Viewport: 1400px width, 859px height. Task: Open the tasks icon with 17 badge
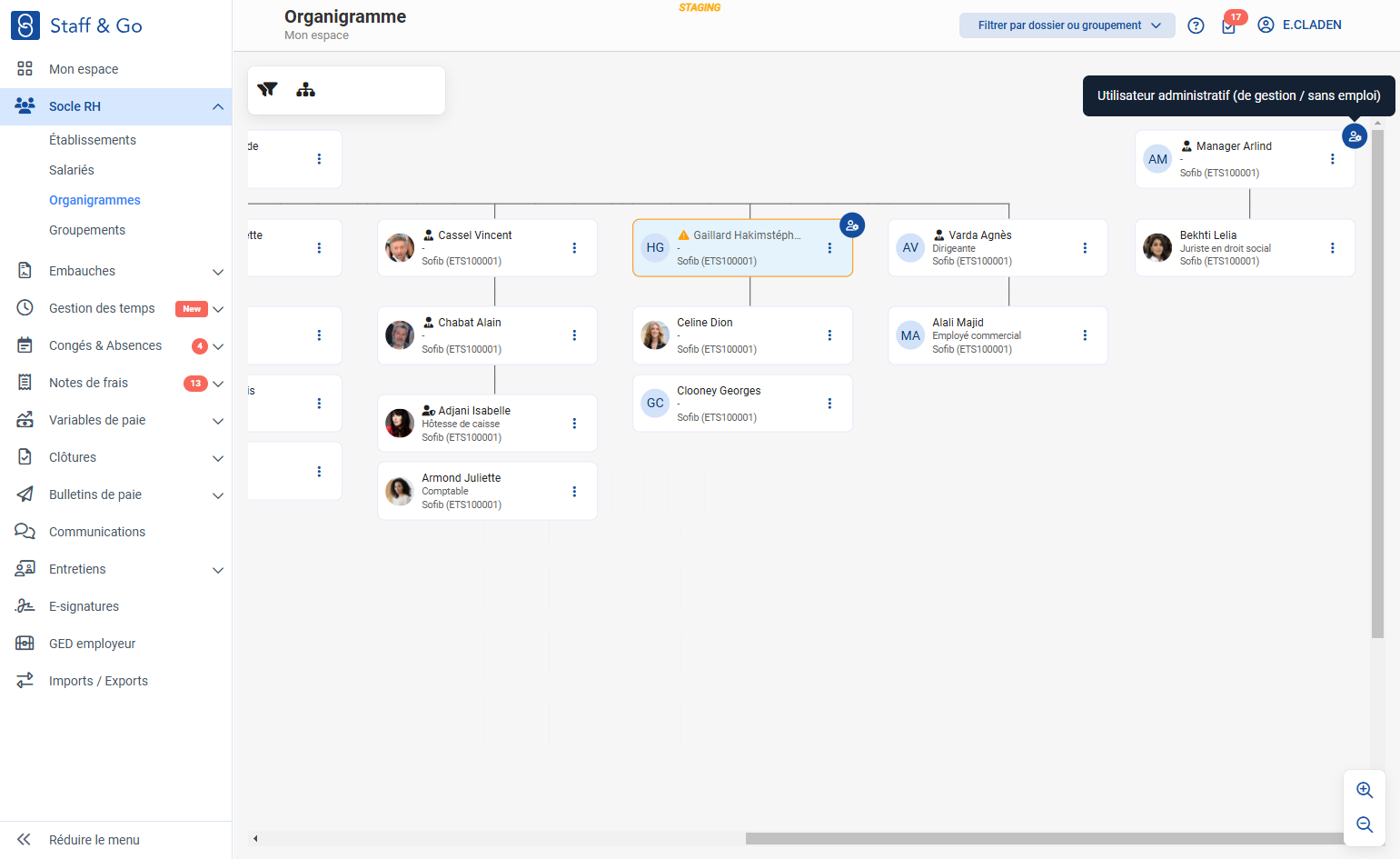(1229, 25)
